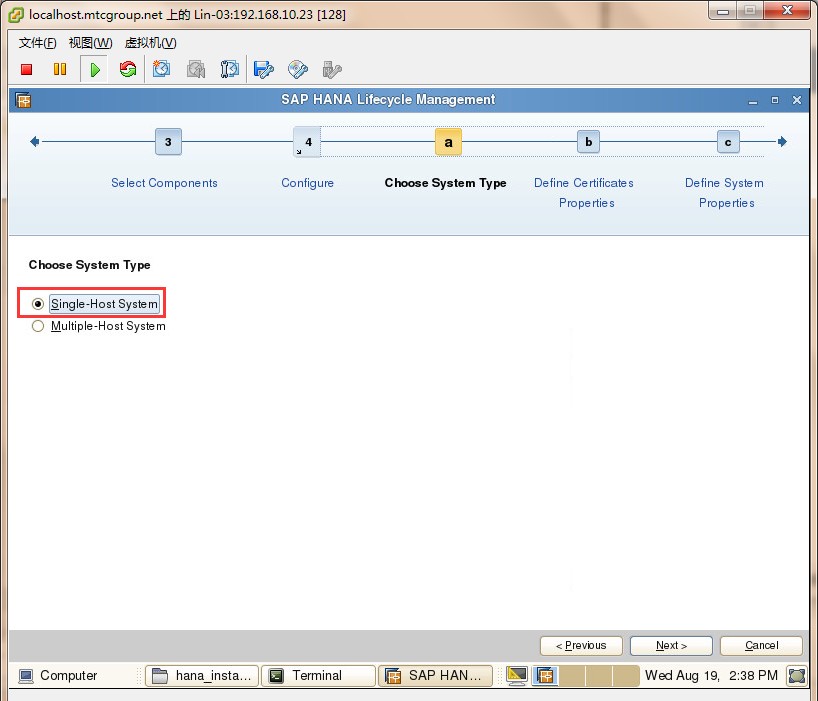Click the Select Components step label
818x701 pixels.
tap(164, 183)
